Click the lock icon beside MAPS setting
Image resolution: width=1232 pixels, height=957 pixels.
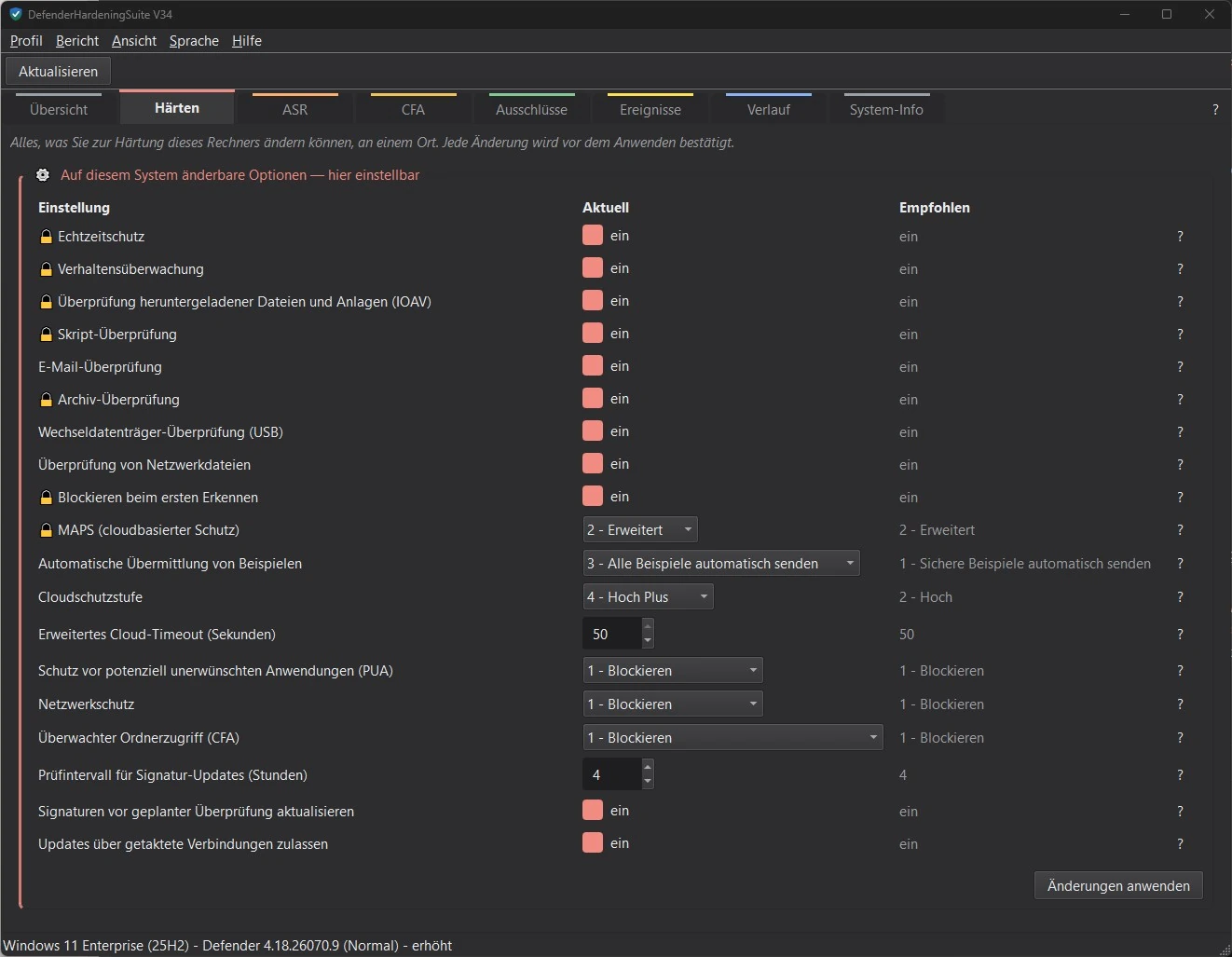46,530
